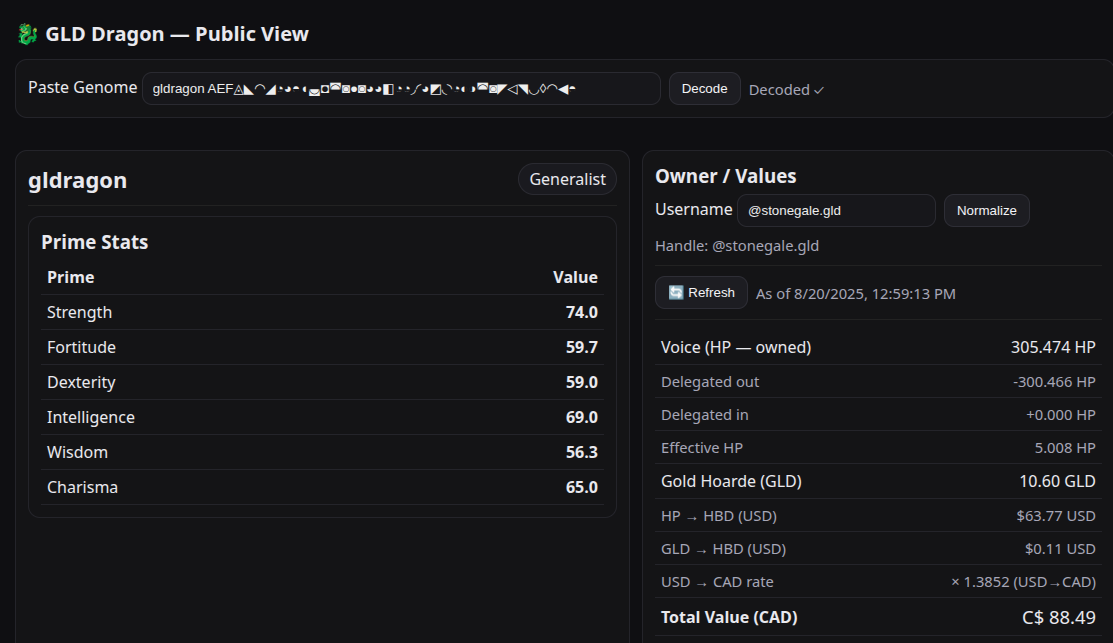The height and width of the screenshot is (643, 1113).
Task: Click the Value column header
Action: 575,277
